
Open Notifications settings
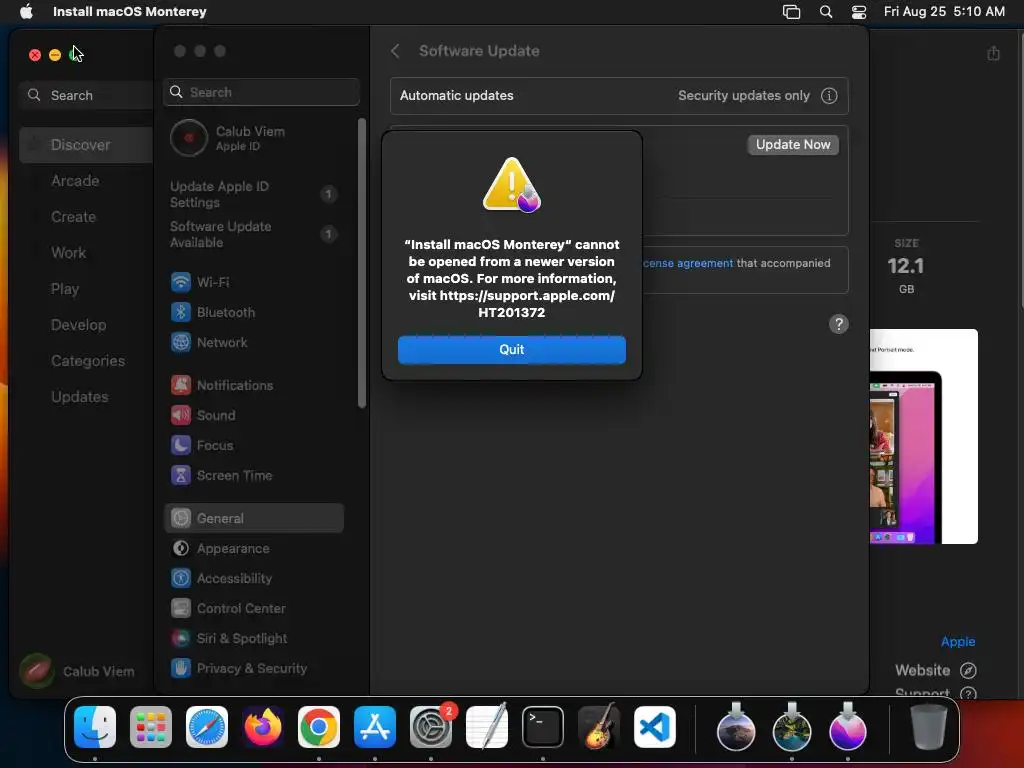[x=253, y=385]
